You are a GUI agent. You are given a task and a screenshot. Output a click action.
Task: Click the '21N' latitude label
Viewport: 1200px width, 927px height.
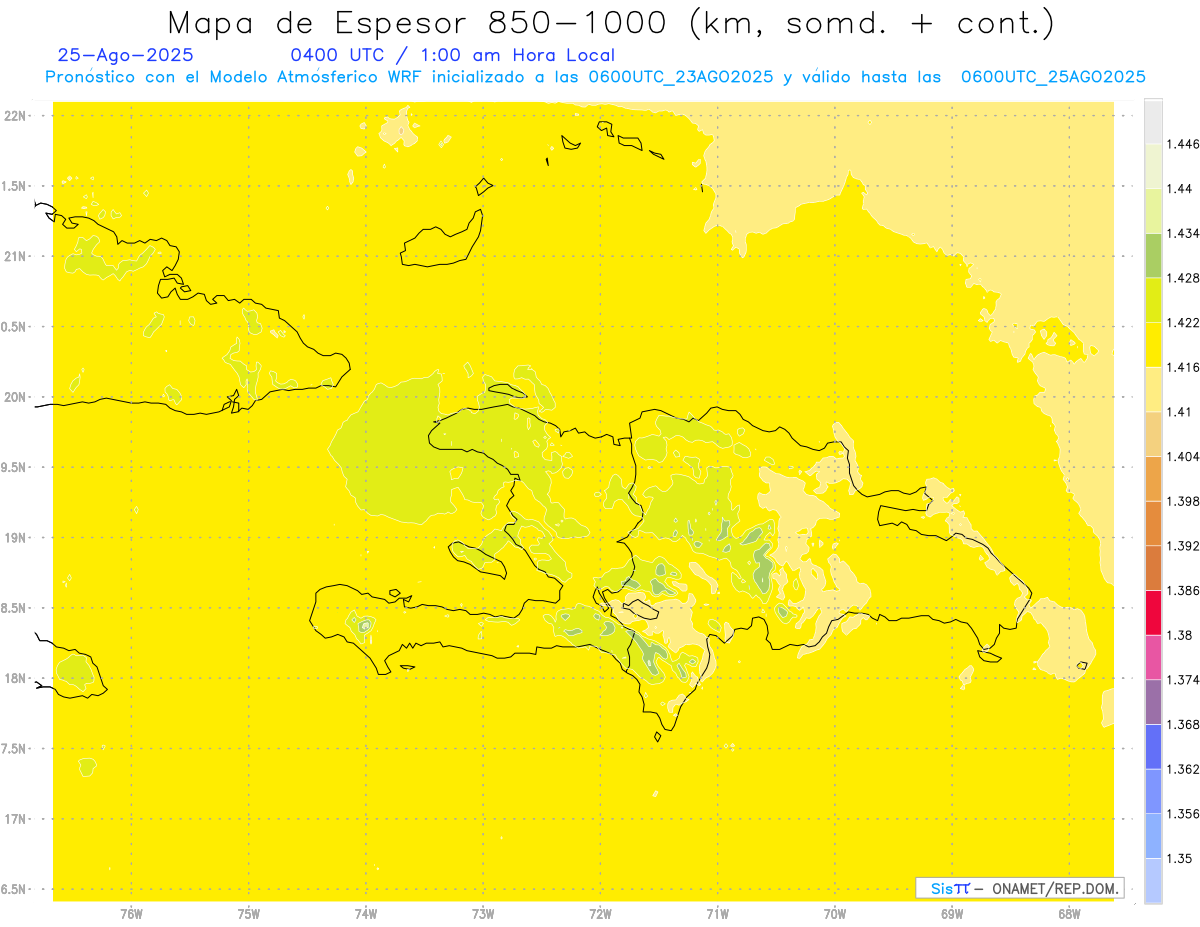click(x=17, y=256)
